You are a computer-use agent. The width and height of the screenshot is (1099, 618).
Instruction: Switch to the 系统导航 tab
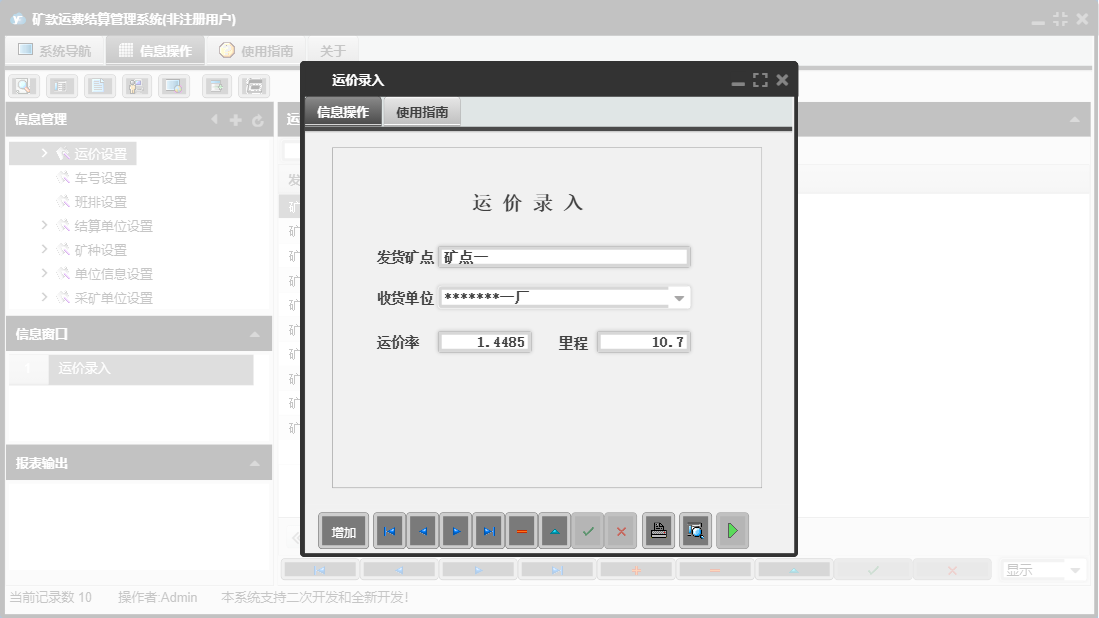(x=55, y=49)
